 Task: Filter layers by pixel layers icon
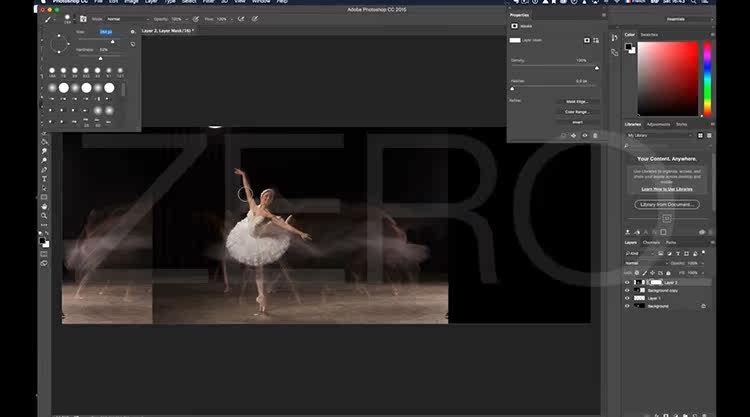tap(661, 253)
